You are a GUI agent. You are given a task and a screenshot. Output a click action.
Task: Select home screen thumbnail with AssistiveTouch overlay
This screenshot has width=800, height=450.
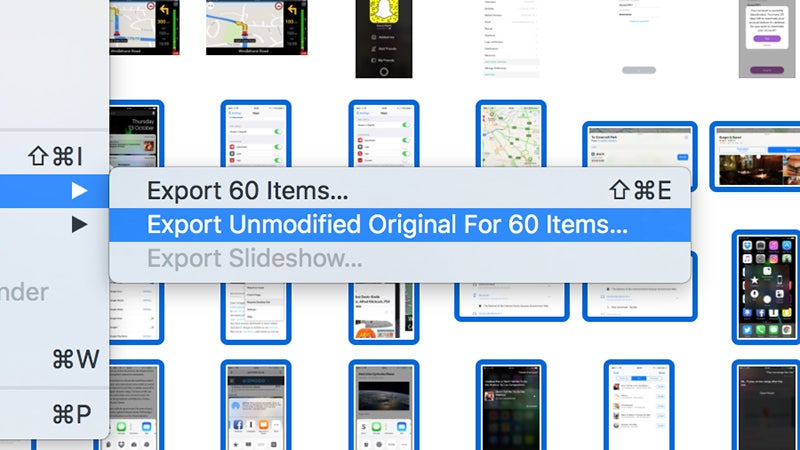pyautogui.click(x=766, y=287)
